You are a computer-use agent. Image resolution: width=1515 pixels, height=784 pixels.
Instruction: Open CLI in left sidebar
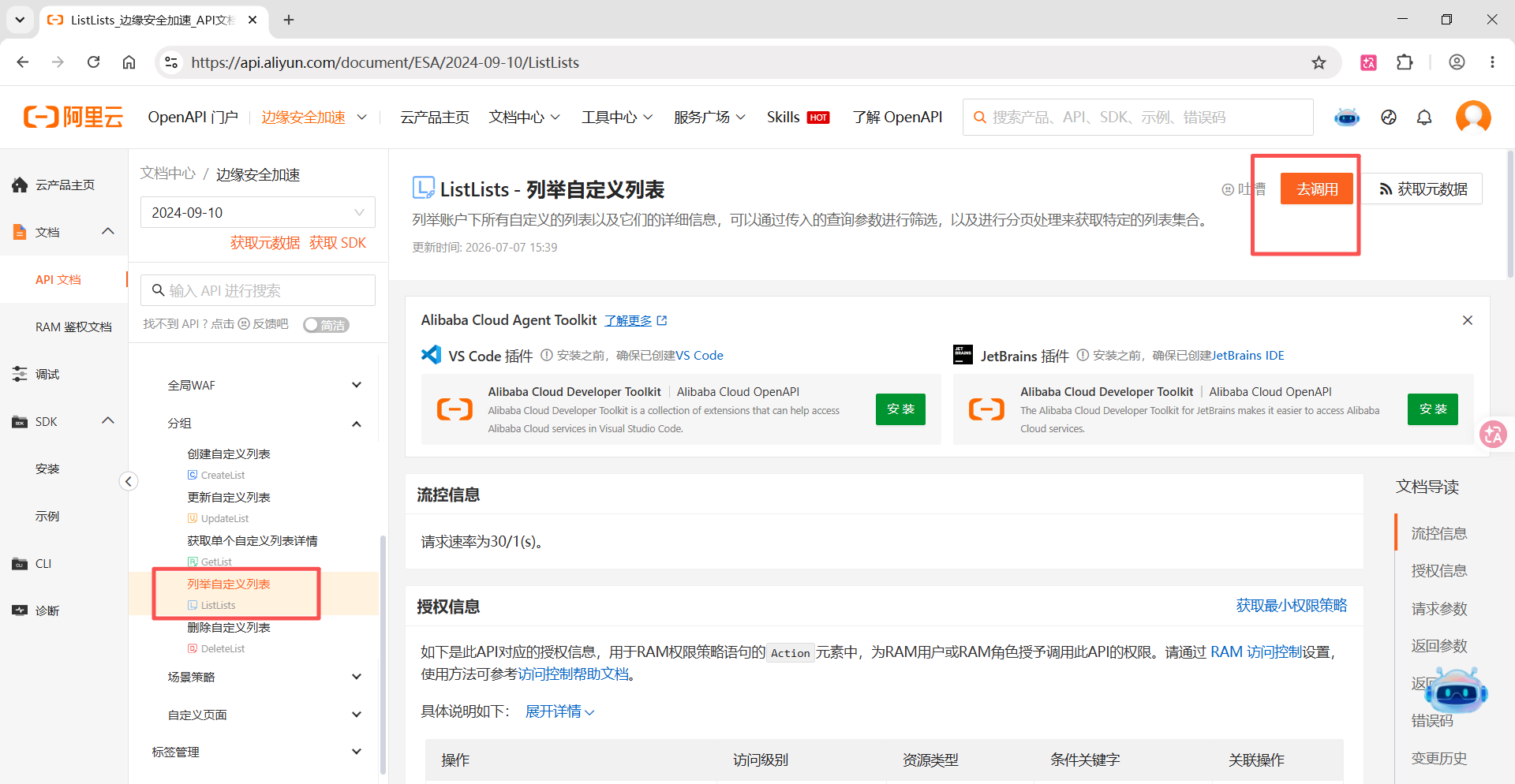pos(43,563)
